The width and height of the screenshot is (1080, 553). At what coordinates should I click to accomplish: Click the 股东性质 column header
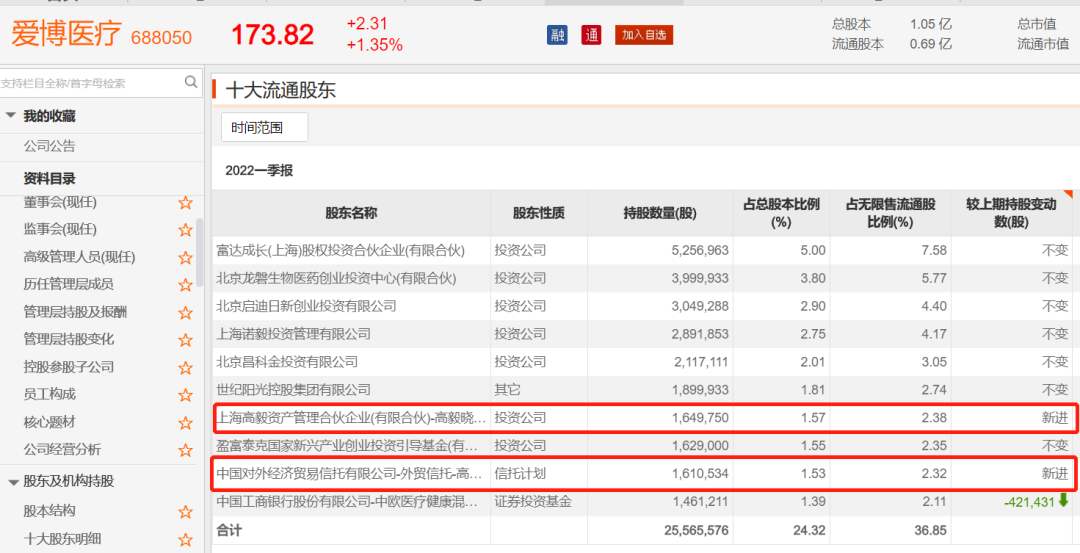[539, 213]
